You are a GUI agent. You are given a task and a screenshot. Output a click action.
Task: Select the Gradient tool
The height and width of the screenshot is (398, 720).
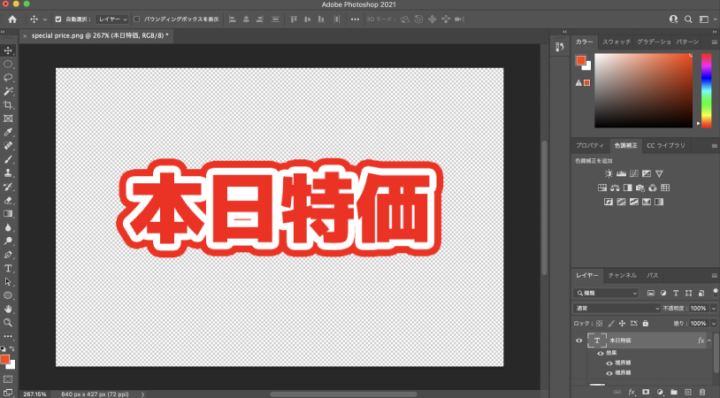(x=8, y=214)
